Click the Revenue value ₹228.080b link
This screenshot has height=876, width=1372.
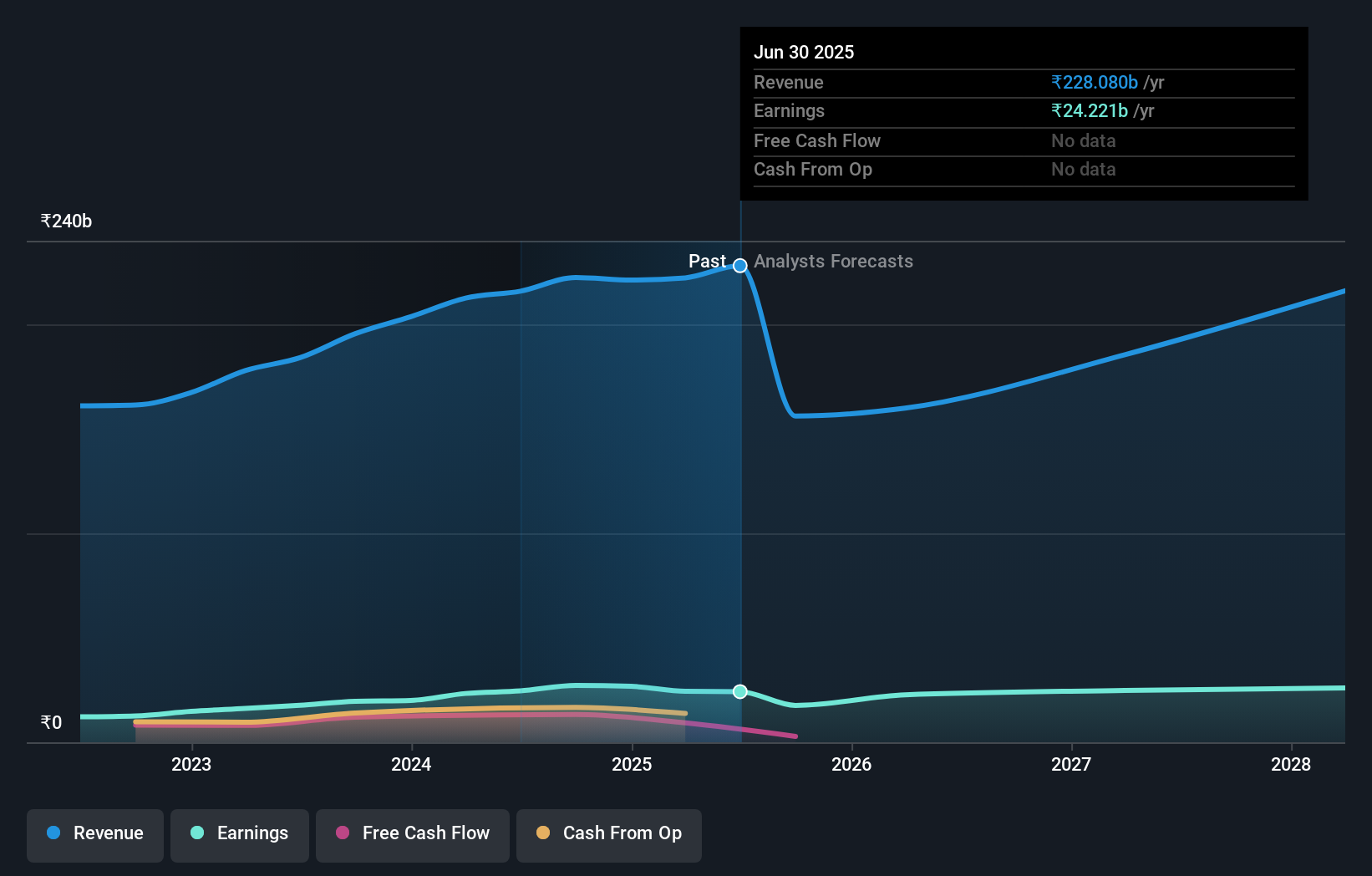pyautogui.click(x=1094, y=83)
